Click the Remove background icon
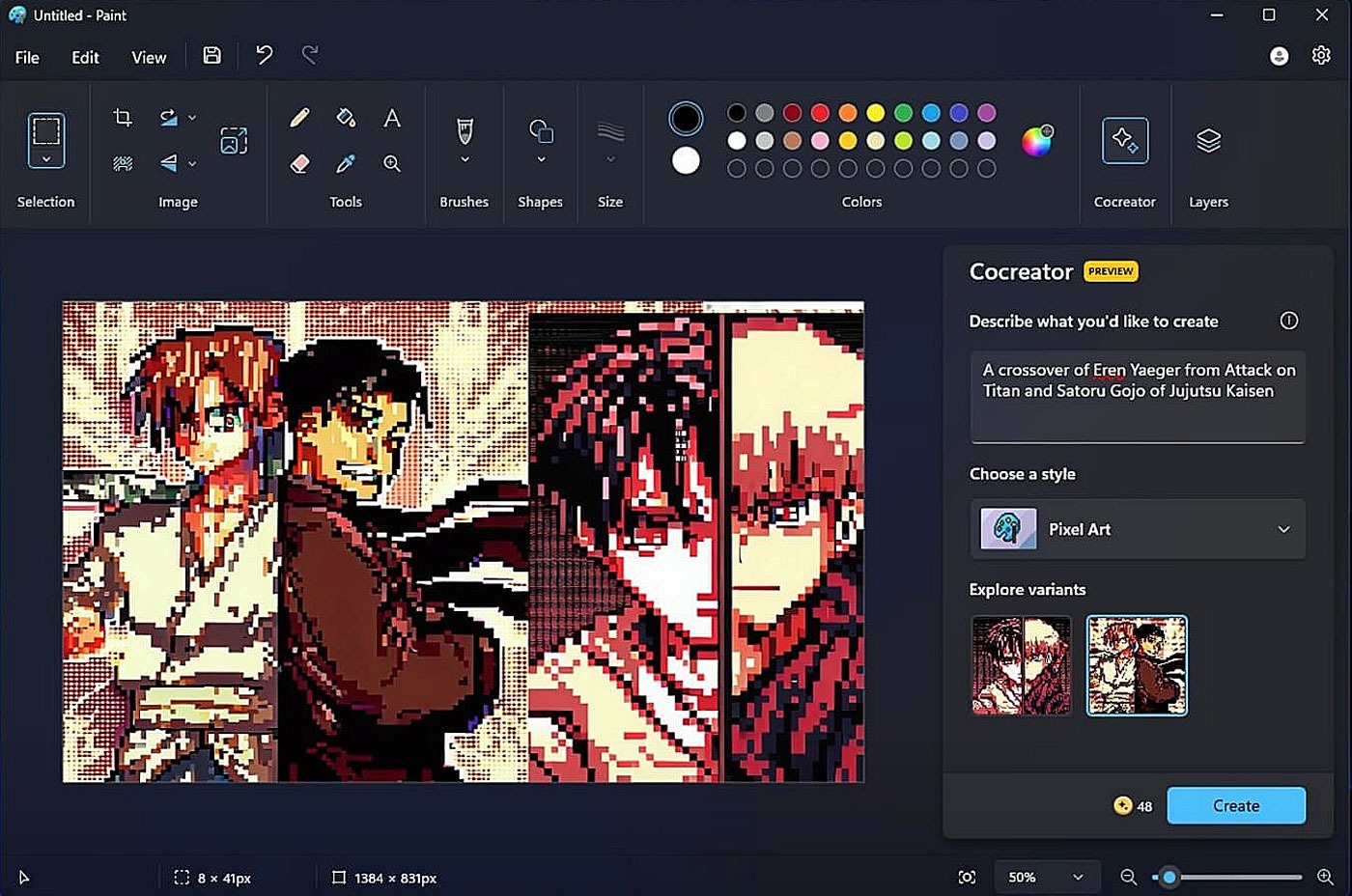Screen dimensions: 1352x896 pos(123,163)
